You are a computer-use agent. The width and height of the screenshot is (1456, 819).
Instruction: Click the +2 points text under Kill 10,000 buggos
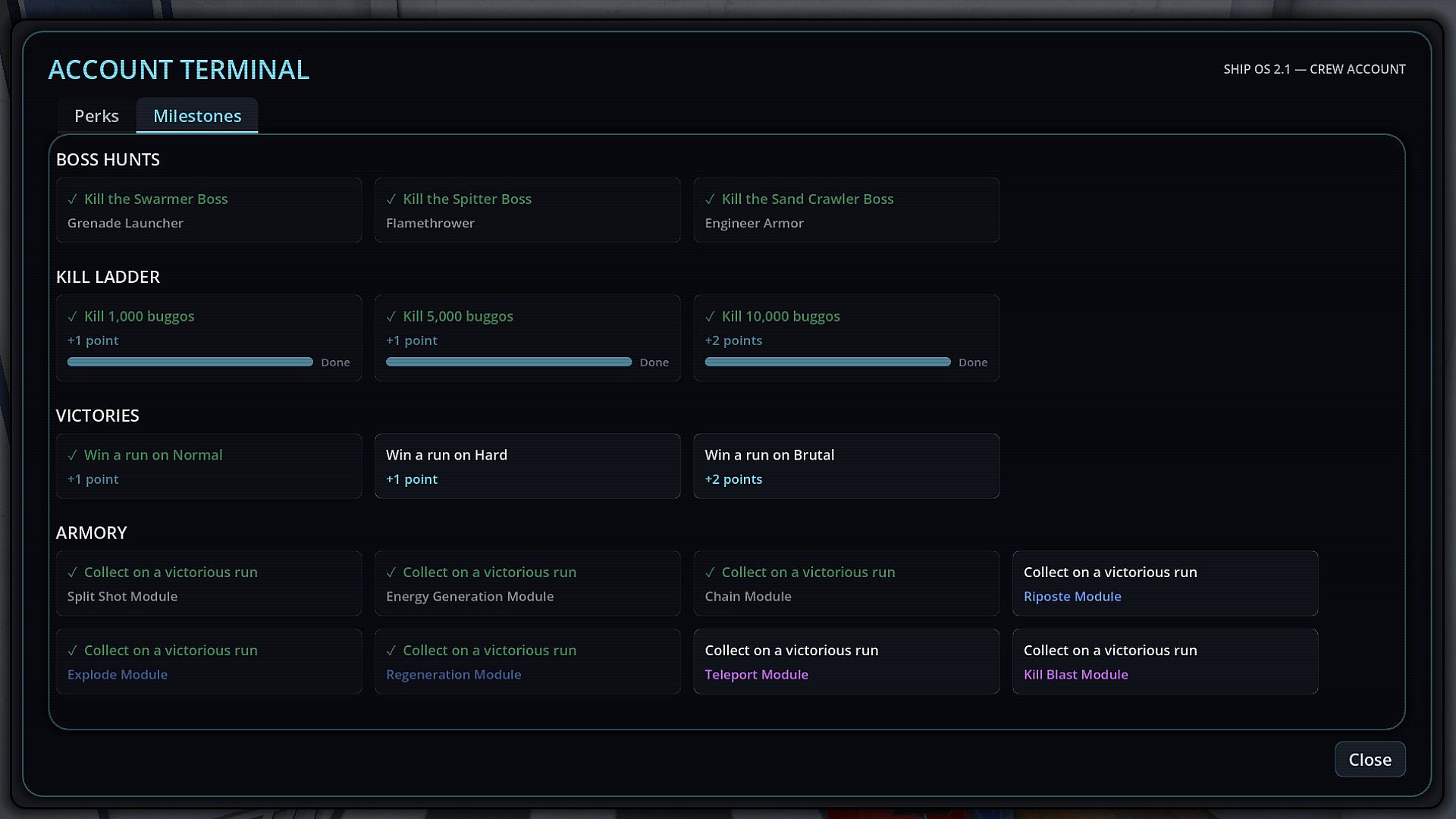733,340
